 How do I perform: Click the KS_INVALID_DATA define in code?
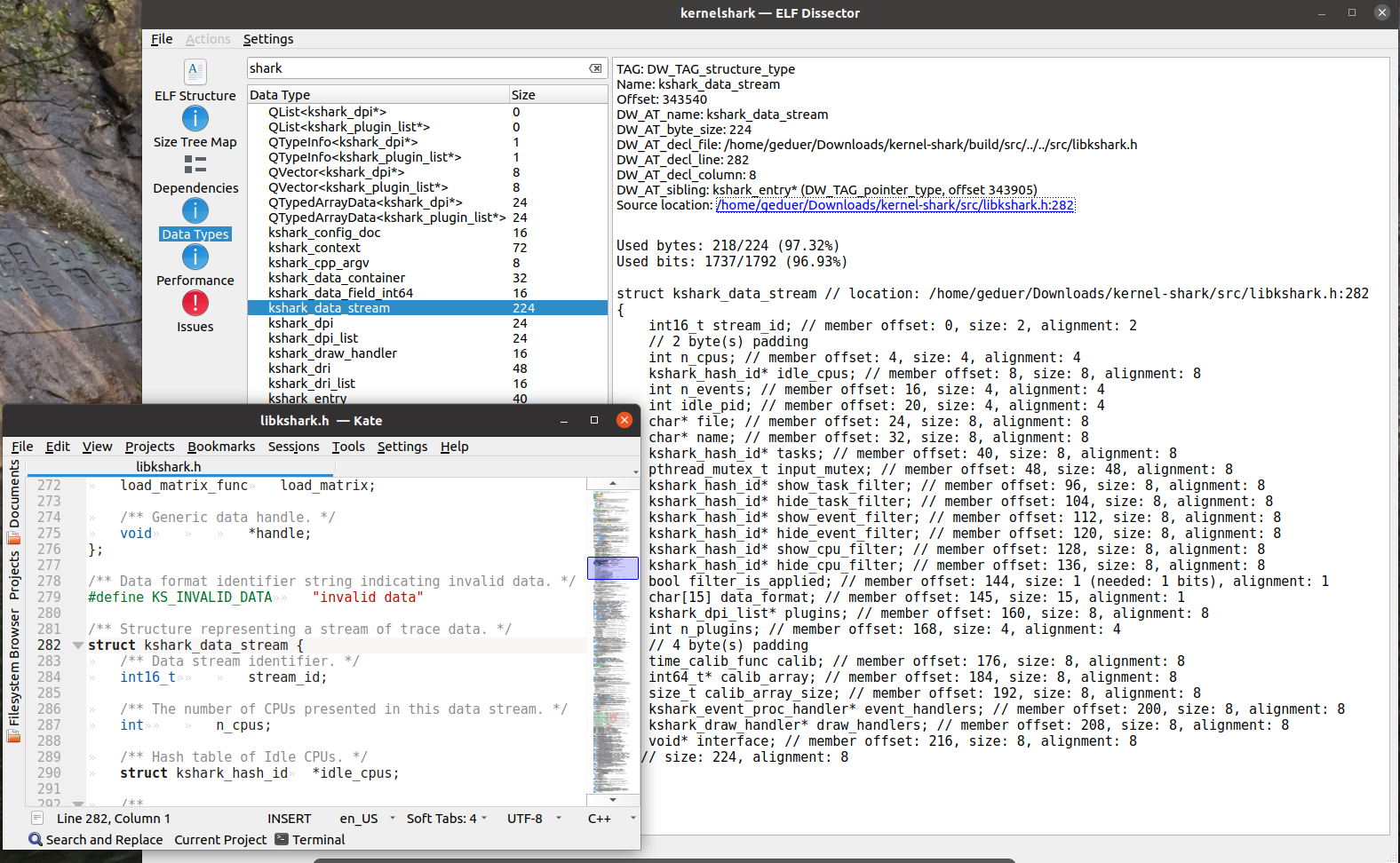point(211,598)
